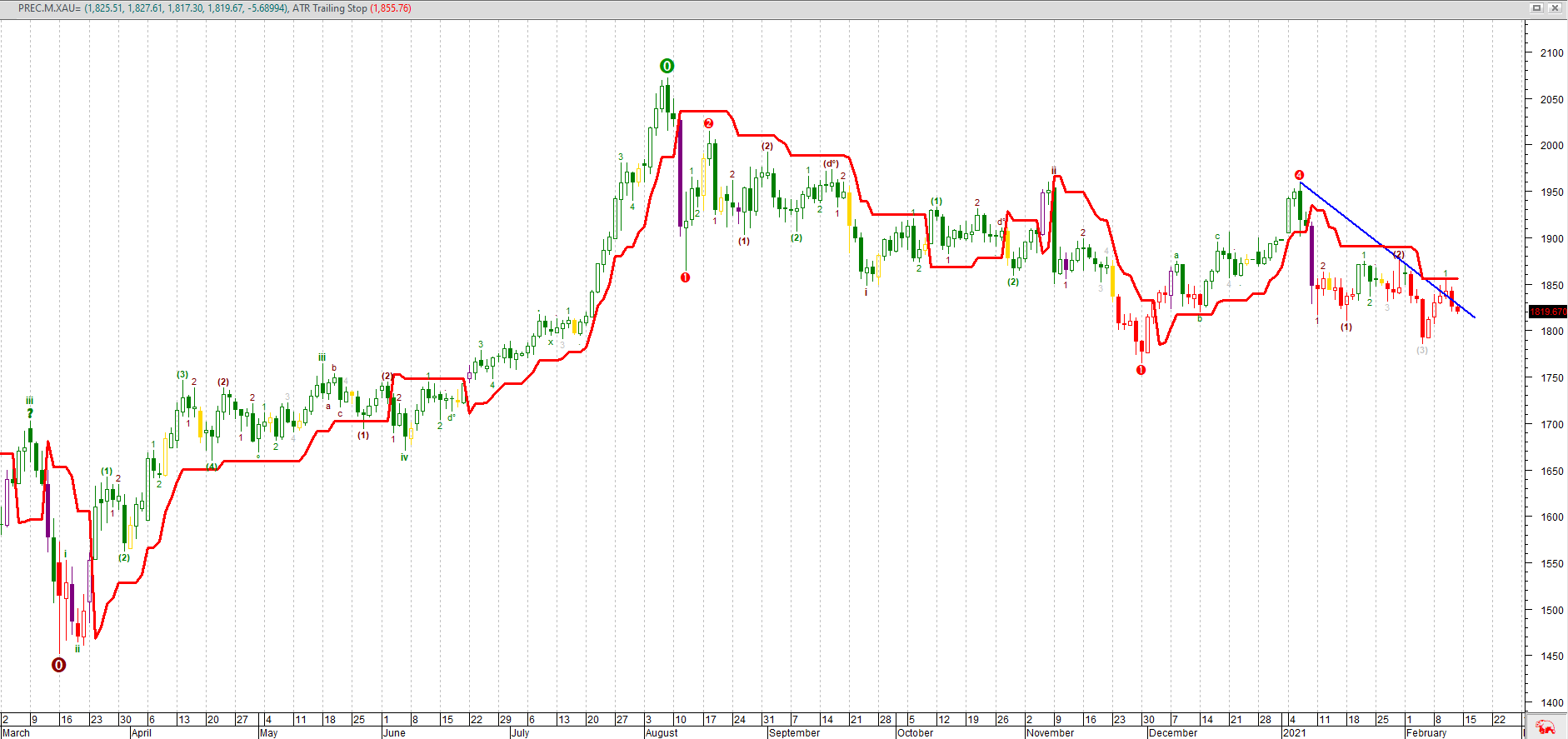Click the red bear icon button

1546,727
